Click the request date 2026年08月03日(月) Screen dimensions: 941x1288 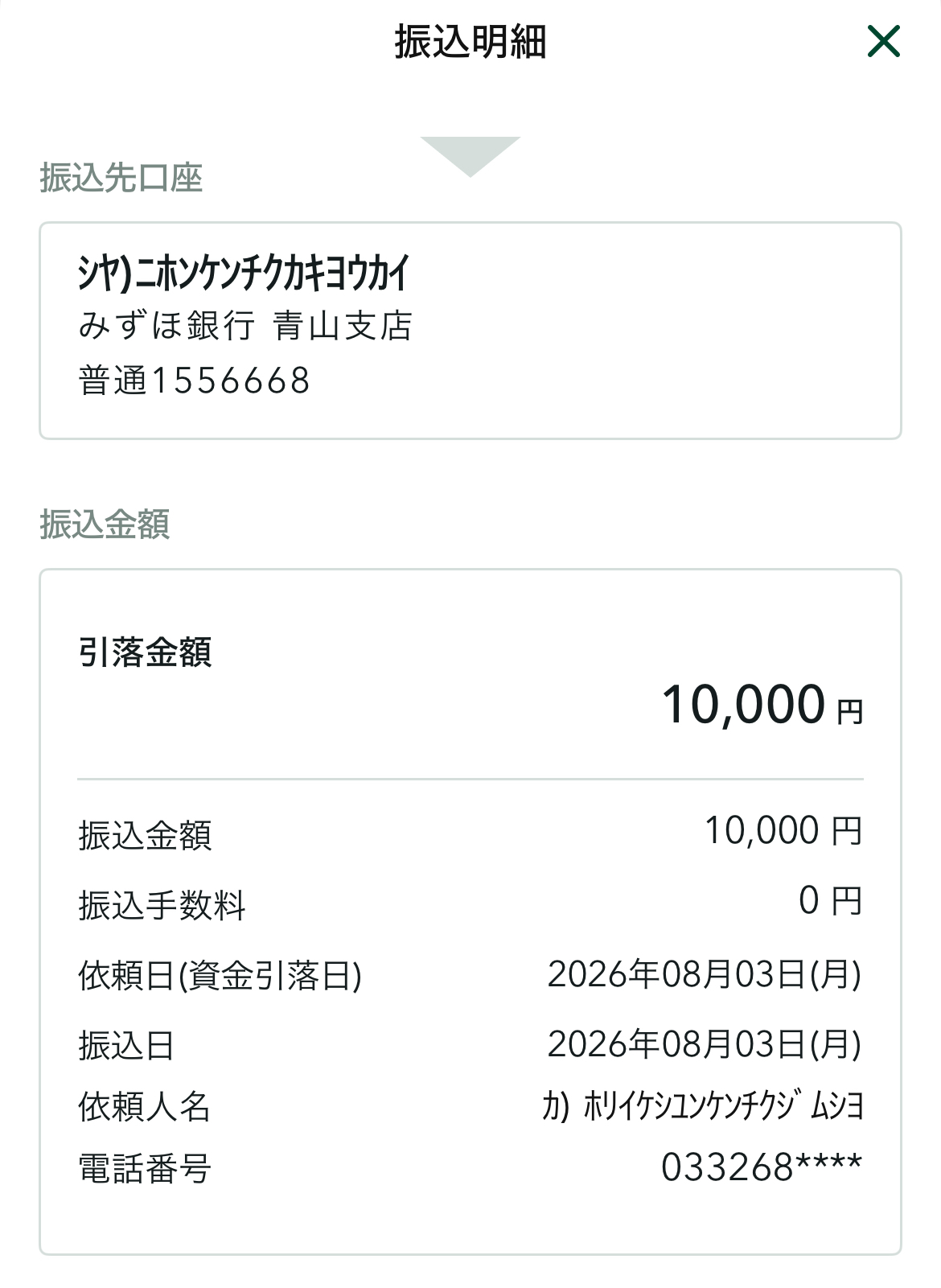tap(705, 974)
